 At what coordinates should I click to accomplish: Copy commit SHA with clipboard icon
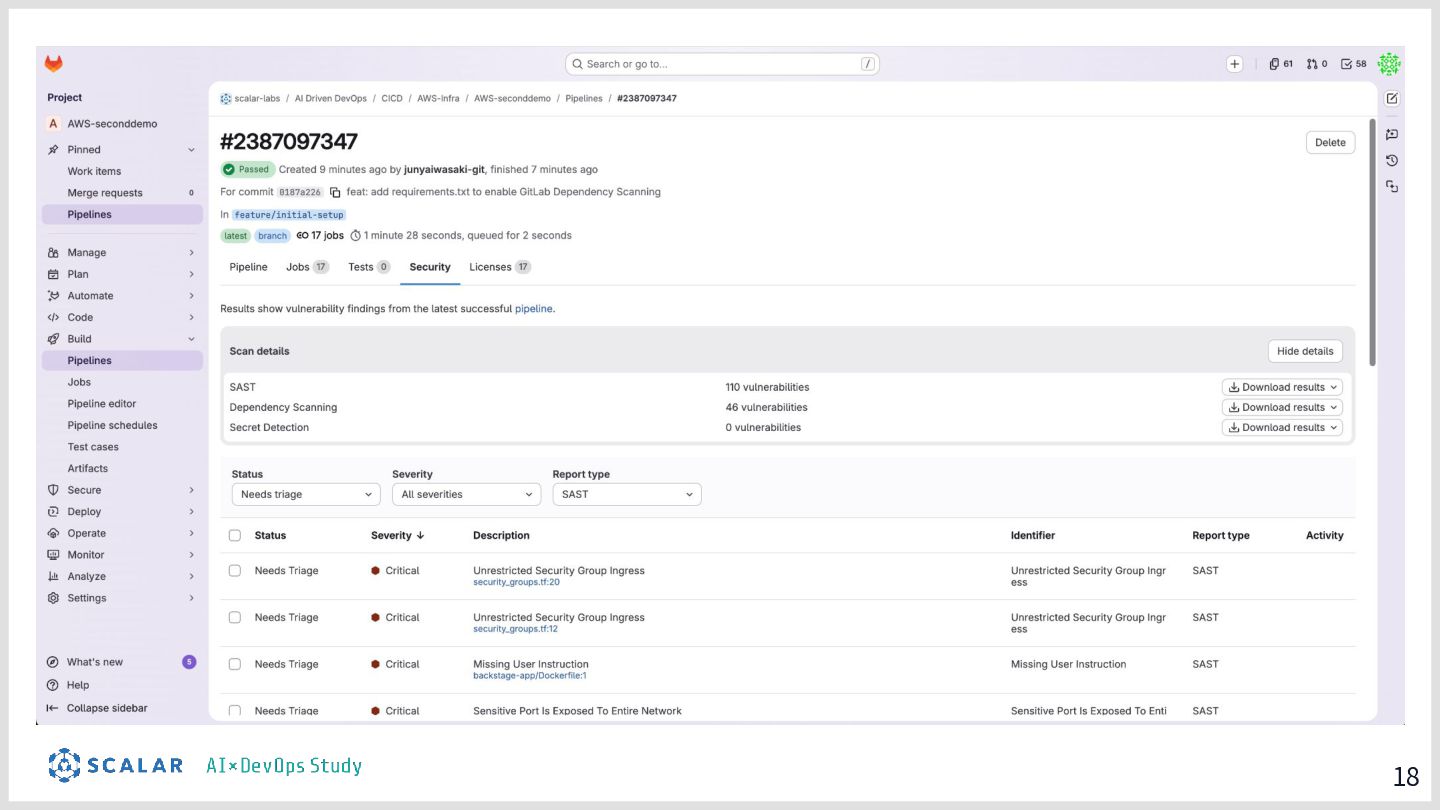(x=335, y=192)
